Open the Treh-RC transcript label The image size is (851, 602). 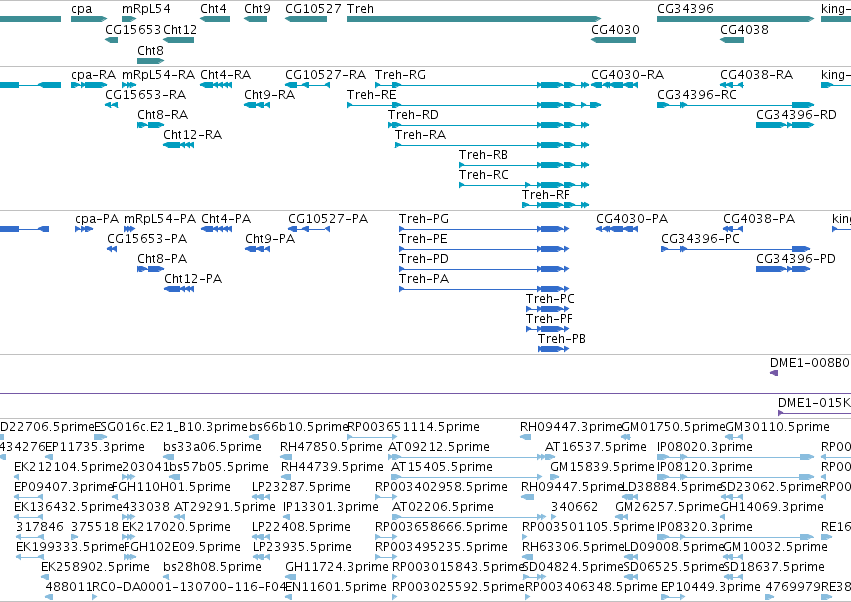(484, 175)
